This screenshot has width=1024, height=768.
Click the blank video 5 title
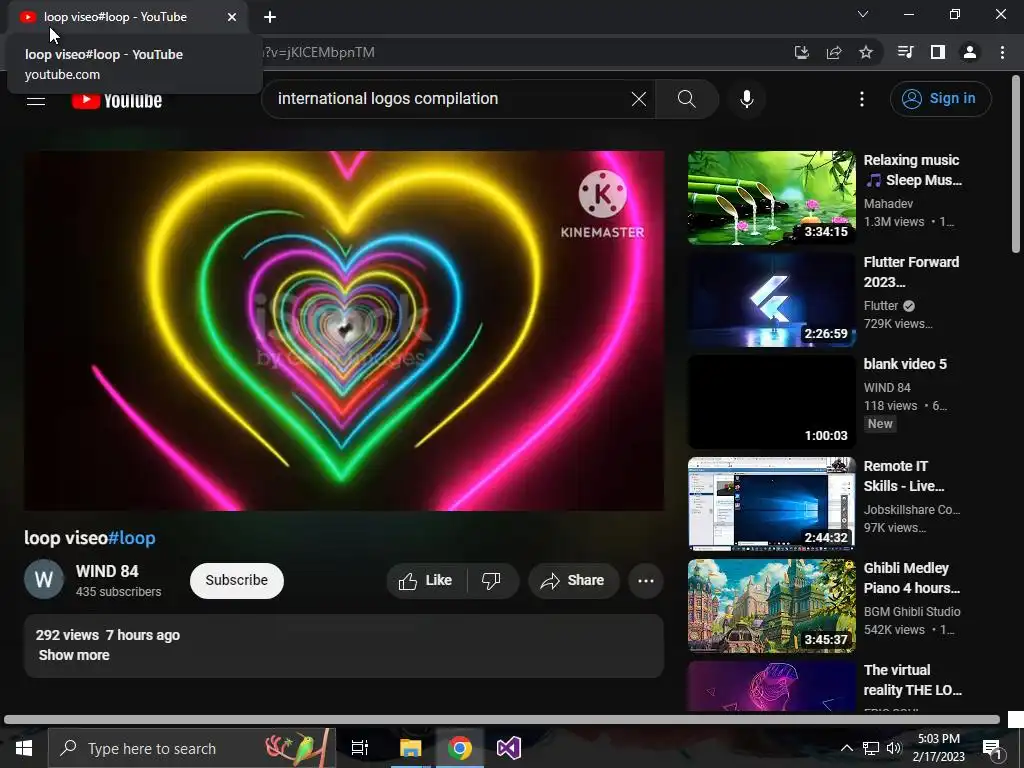coord(904,364)
